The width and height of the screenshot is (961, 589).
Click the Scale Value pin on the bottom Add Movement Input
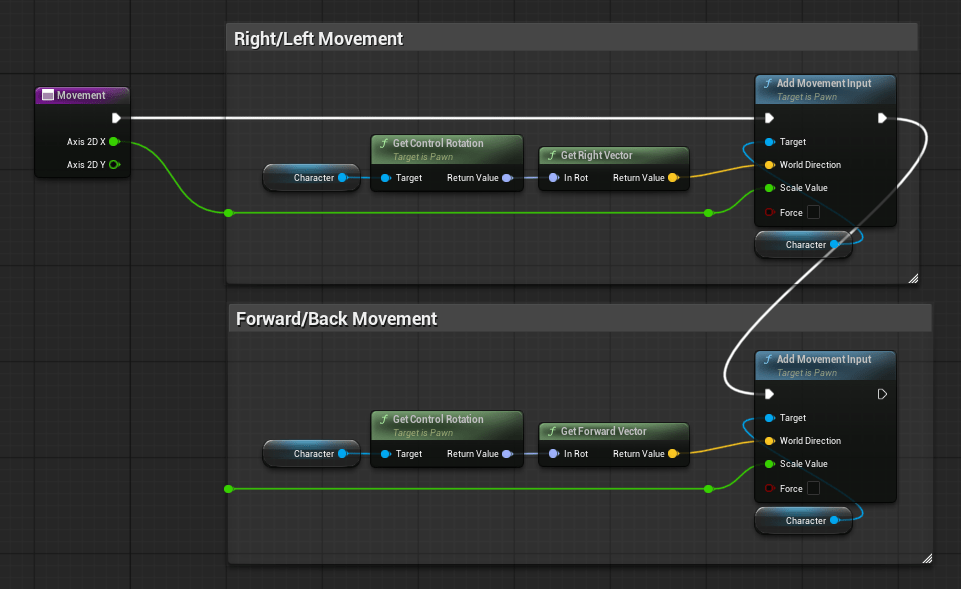coord(769,464)
